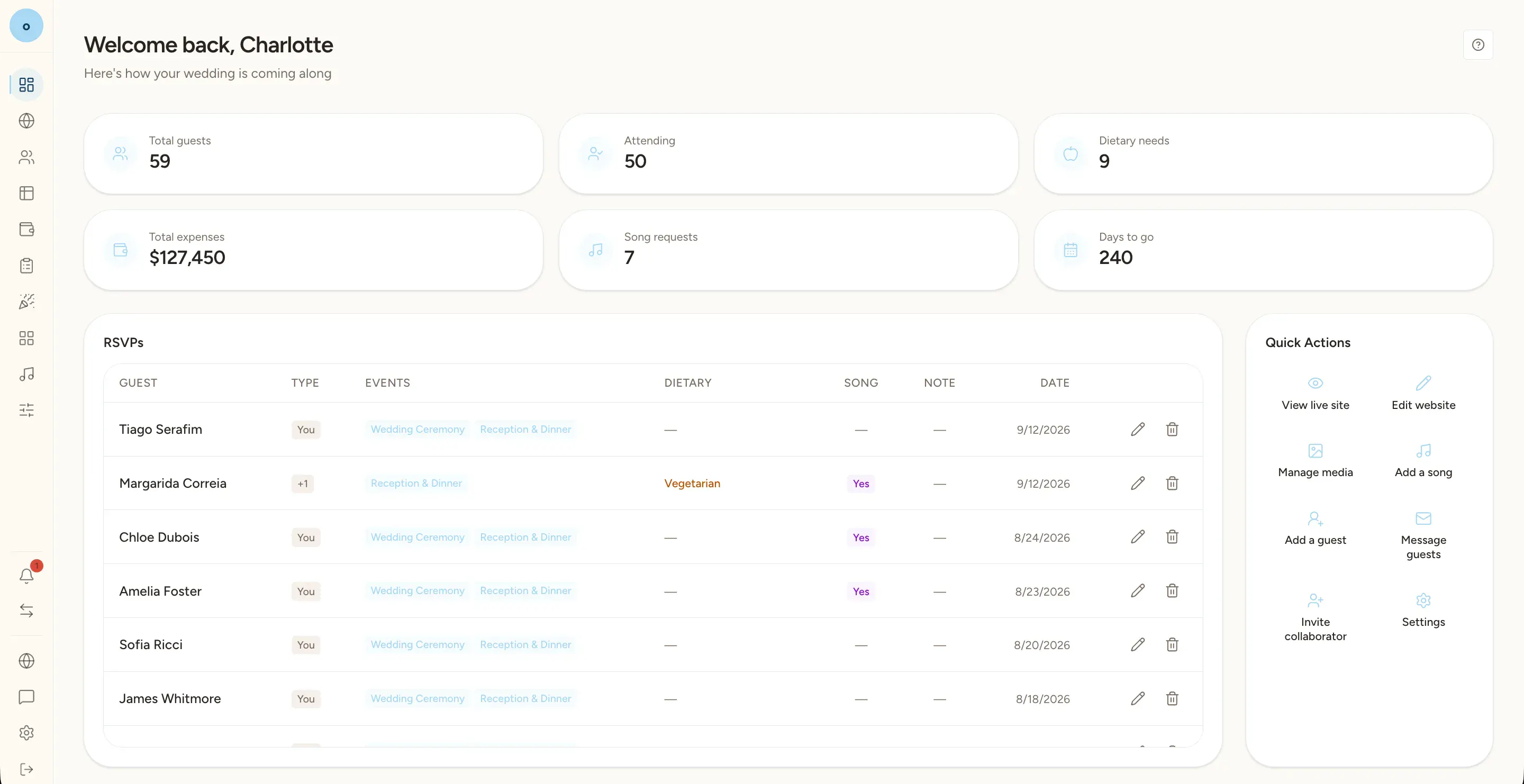Open the dashboard icon in sidebar
The height and width of the screenshot is (784, 1524).
pos(26,85)
